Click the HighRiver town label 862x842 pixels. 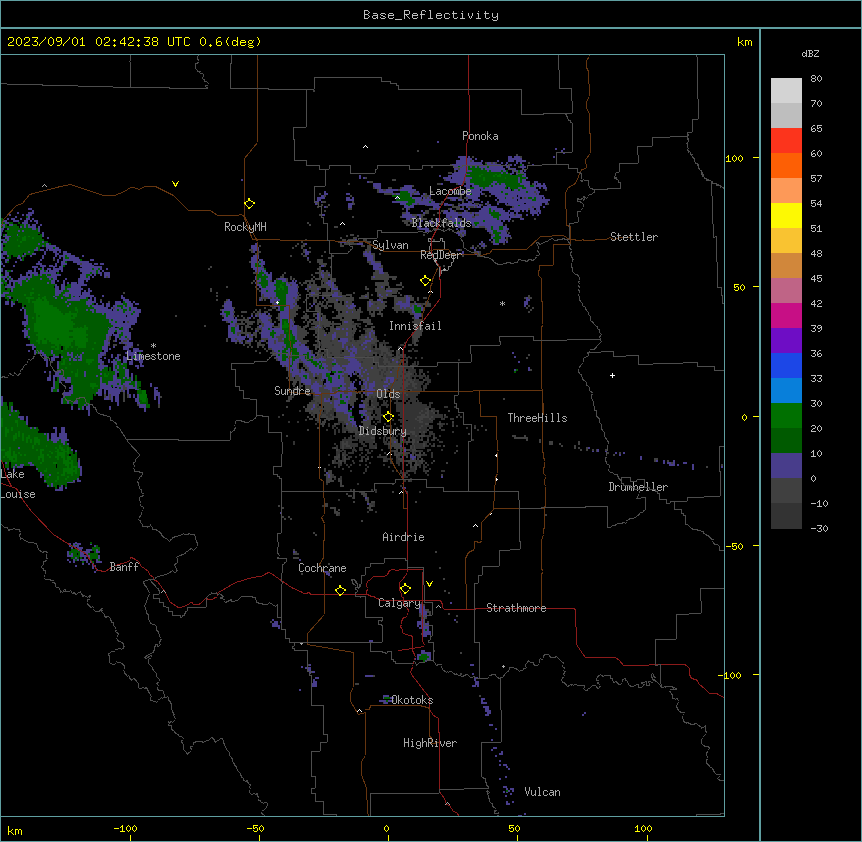(x=430, y=743)
